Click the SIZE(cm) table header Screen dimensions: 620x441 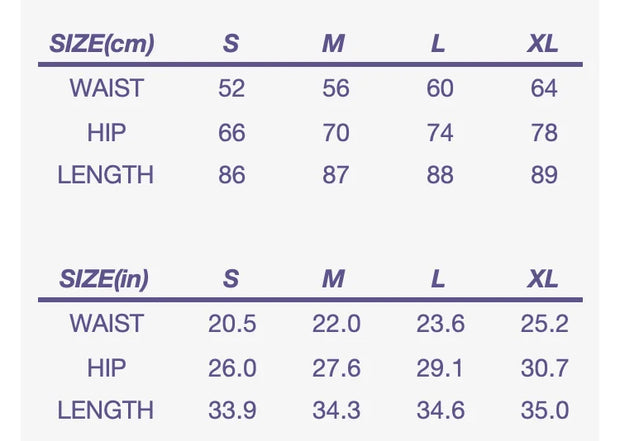pyautogui.click(x=101, y=45)
